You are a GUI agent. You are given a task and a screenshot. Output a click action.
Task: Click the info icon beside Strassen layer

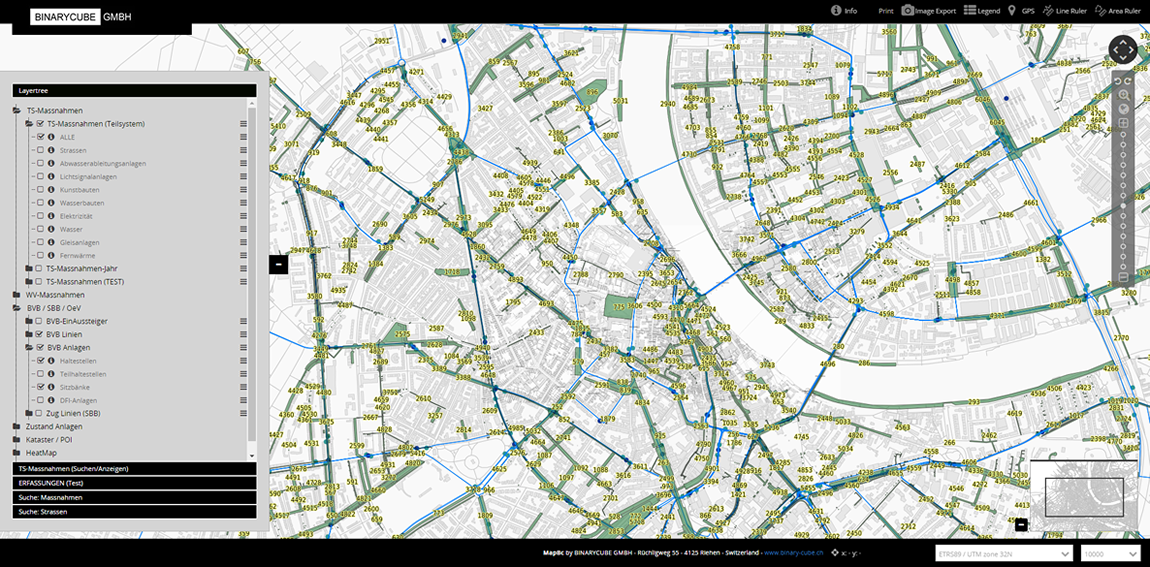[51, 150]
